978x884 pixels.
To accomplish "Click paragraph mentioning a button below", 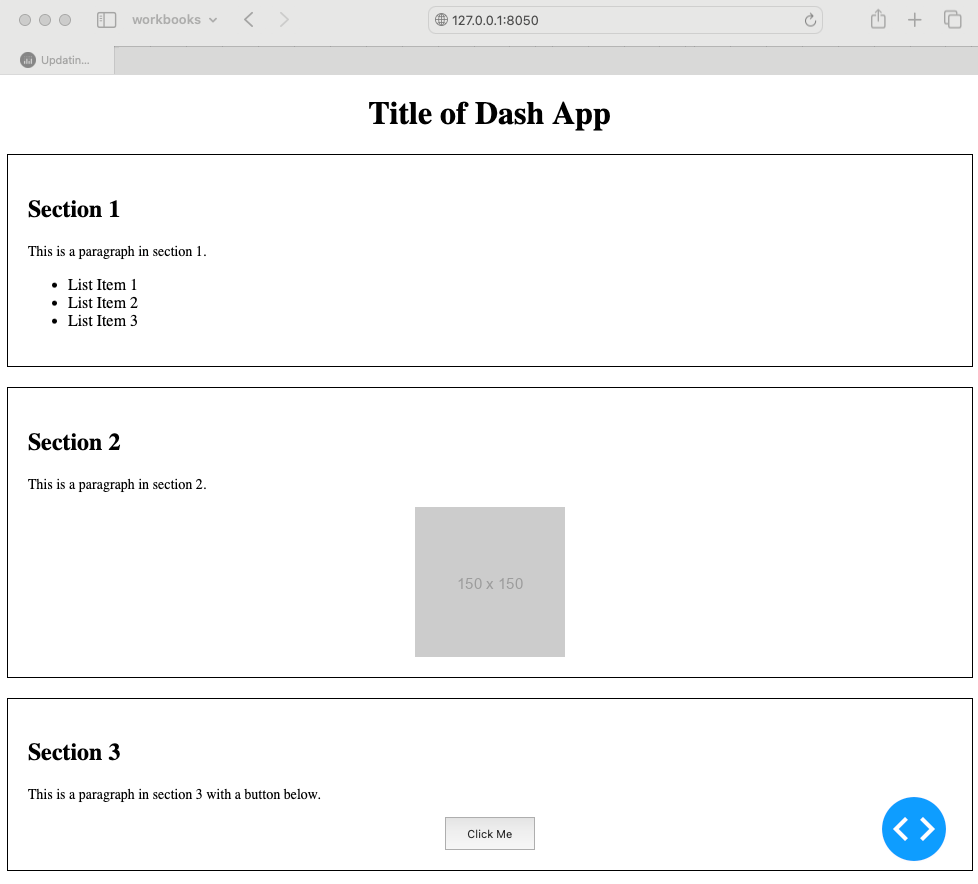I will tap(175, 794).
